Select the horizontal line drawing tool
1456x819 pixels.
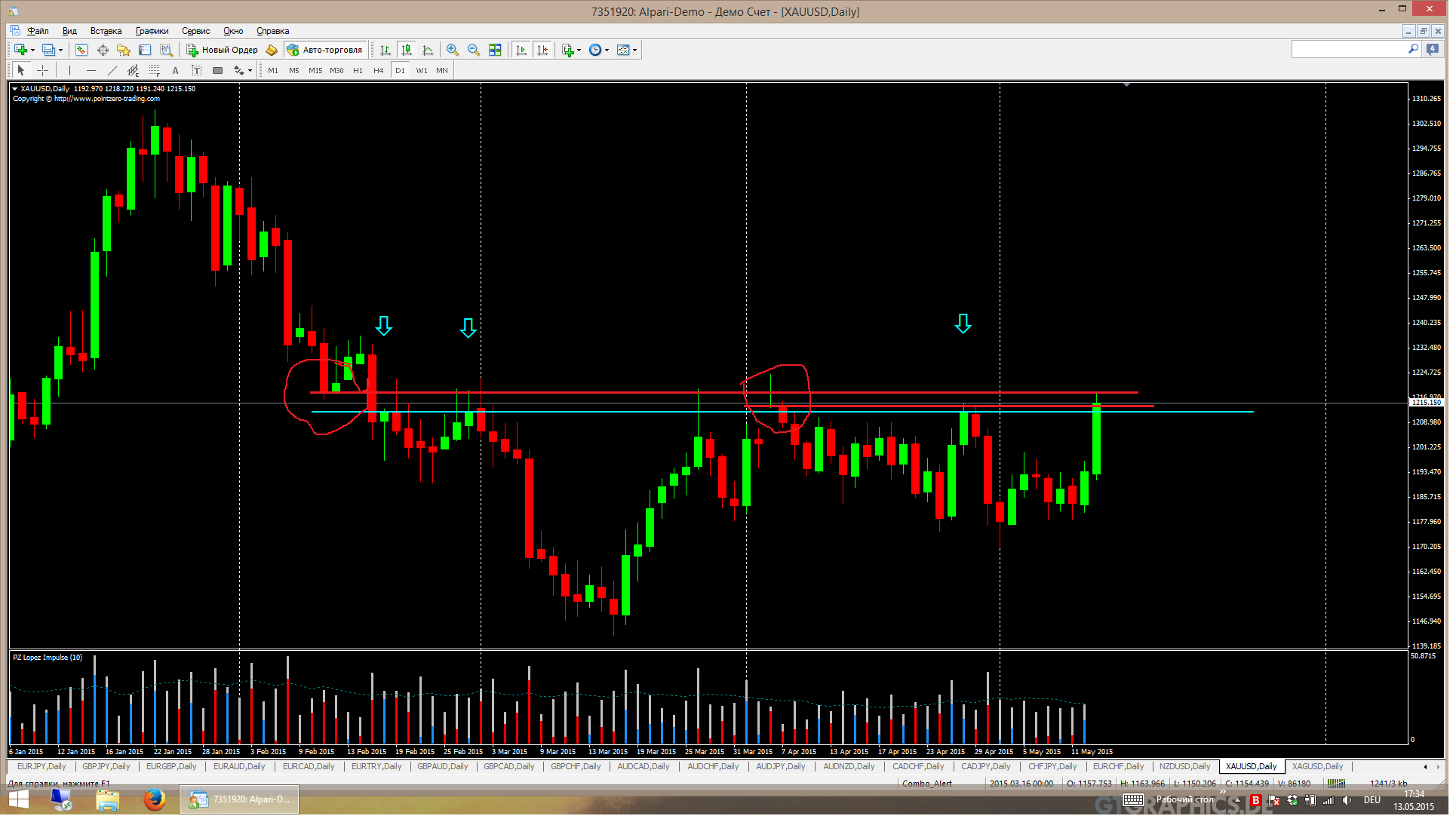[x=91, y=70]
